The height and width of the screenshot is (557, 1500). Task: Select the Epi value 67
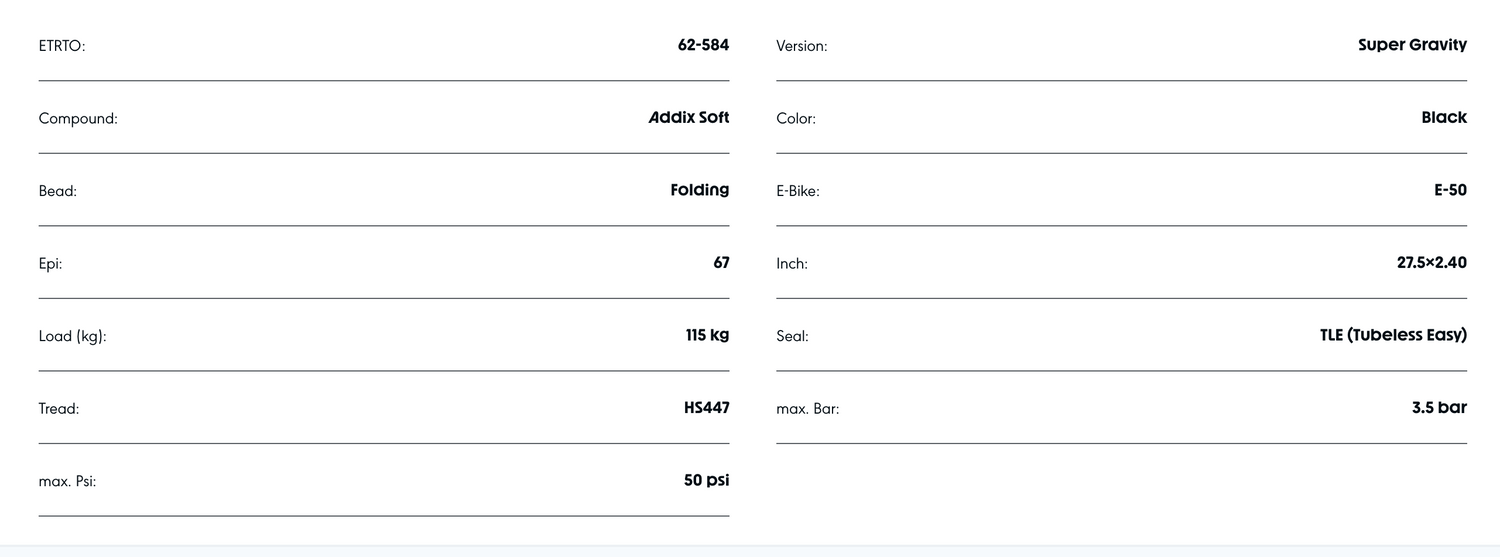(x=721, y=263)
